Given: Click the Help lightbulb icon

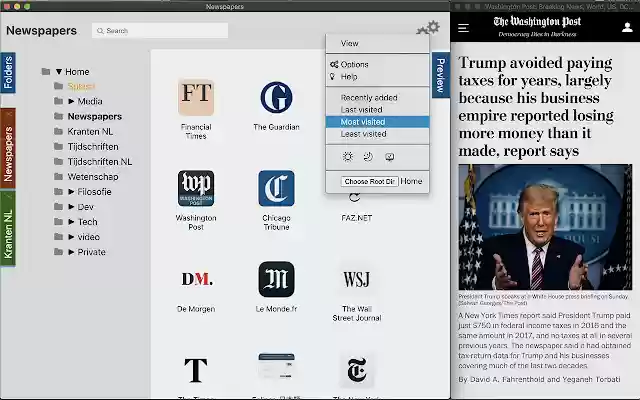Looking at the screenshot, I should (332, 76).
